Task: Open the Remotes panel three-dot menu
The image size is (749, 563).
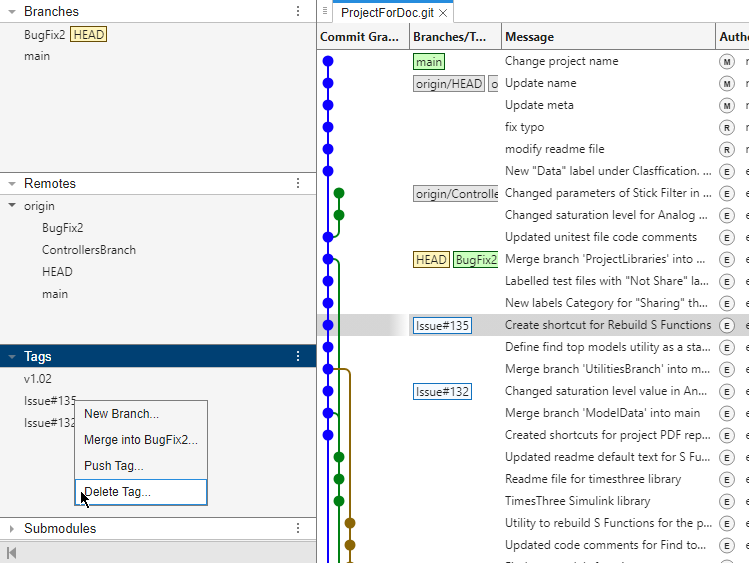Action: pos(297,184)
